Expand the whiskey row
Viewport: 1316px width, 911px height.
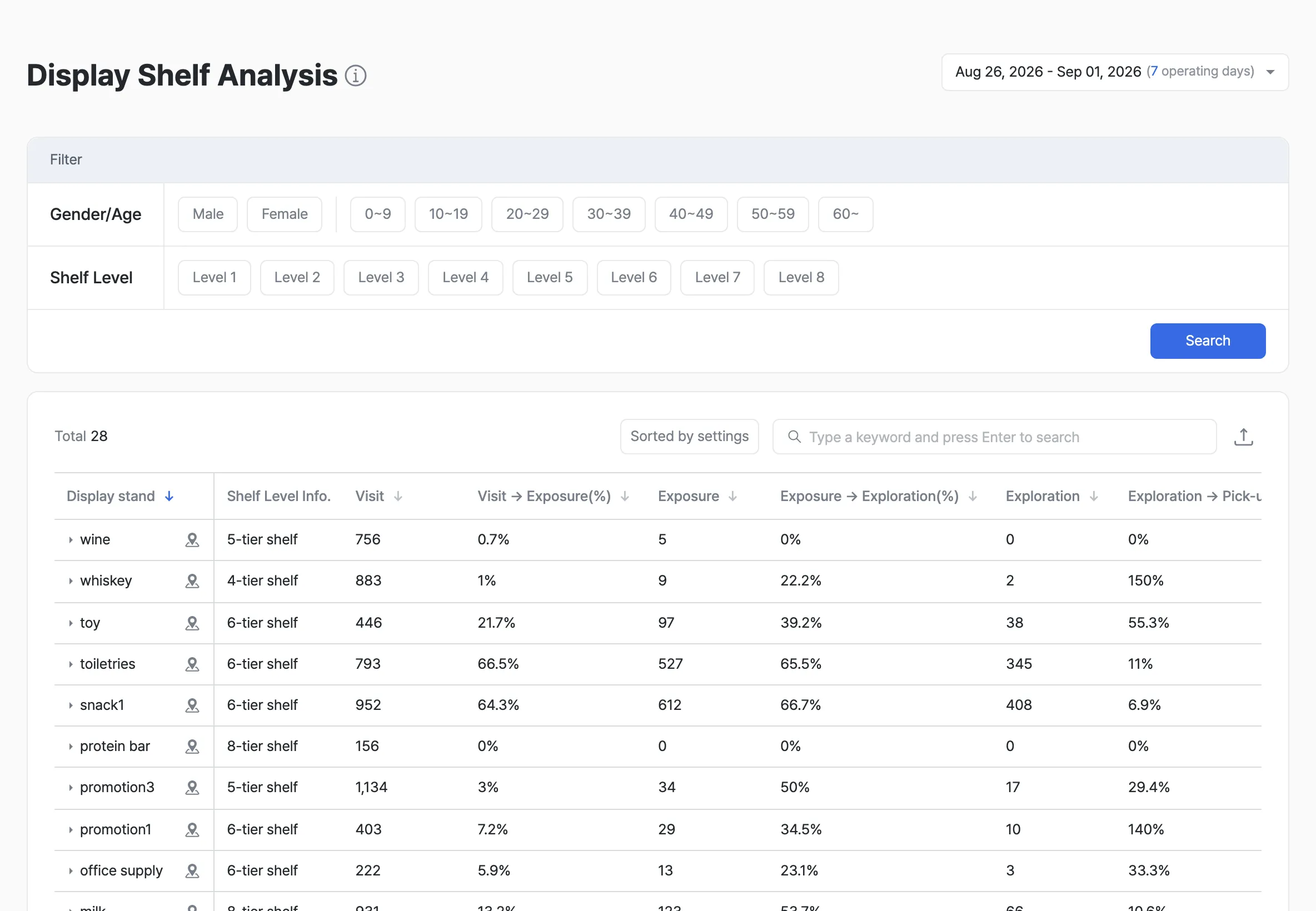click(x=70, y=581)
